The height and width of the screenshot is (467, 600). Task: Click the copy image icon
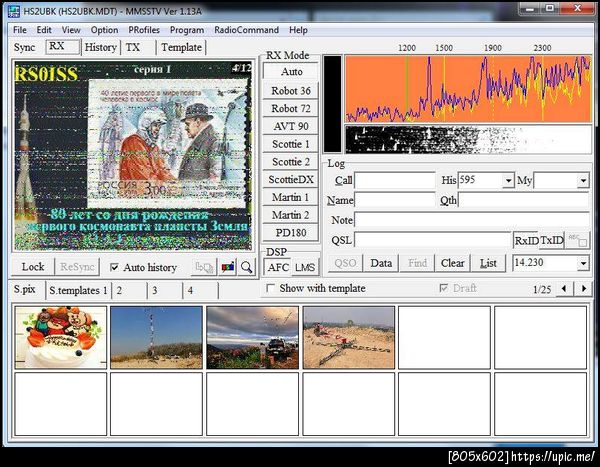204,267
